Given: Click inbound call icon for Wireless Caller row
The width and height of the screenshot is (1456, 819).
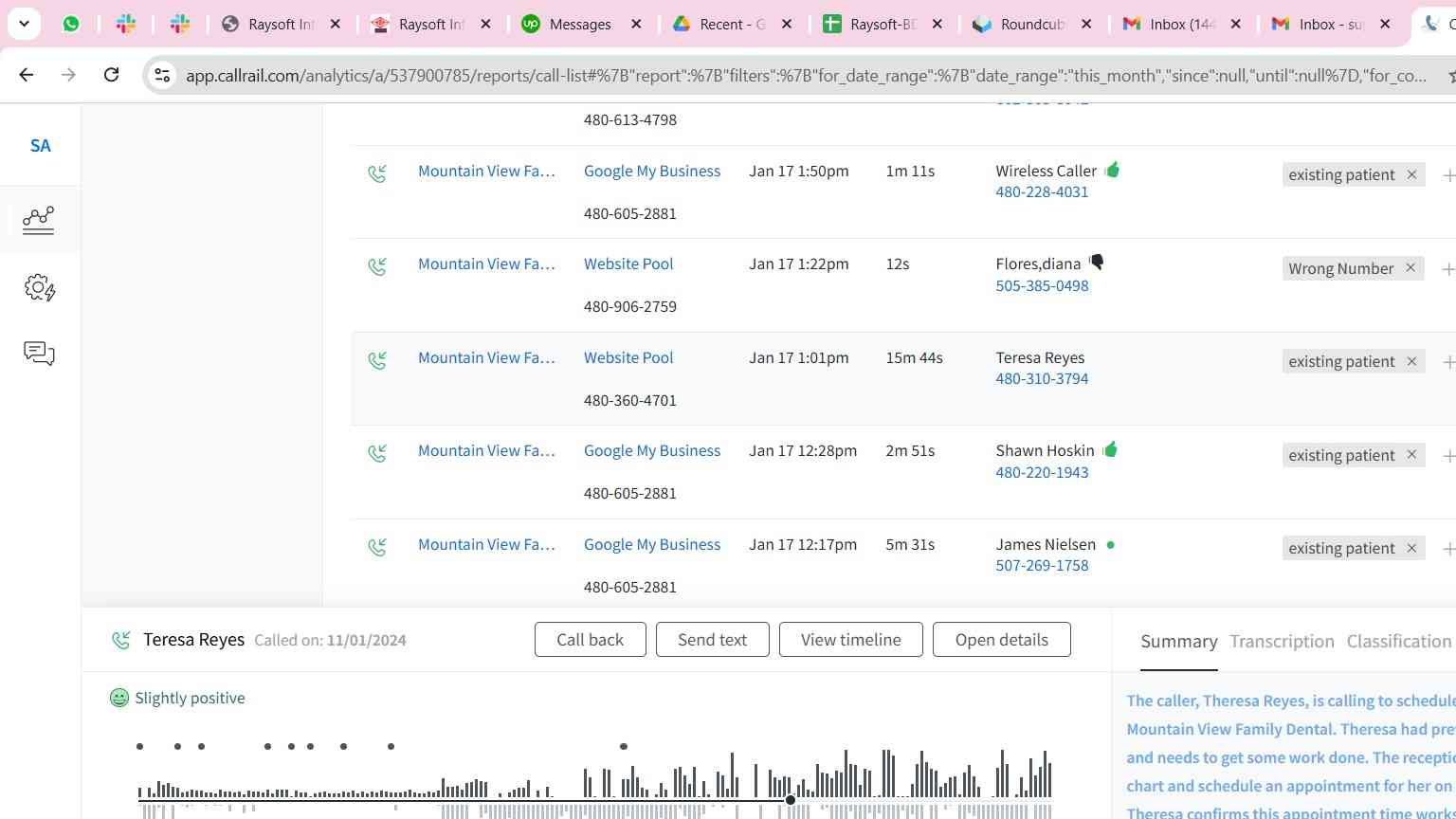Looking at the screenshot, I should pyautogui.click(x=377, y=173).
